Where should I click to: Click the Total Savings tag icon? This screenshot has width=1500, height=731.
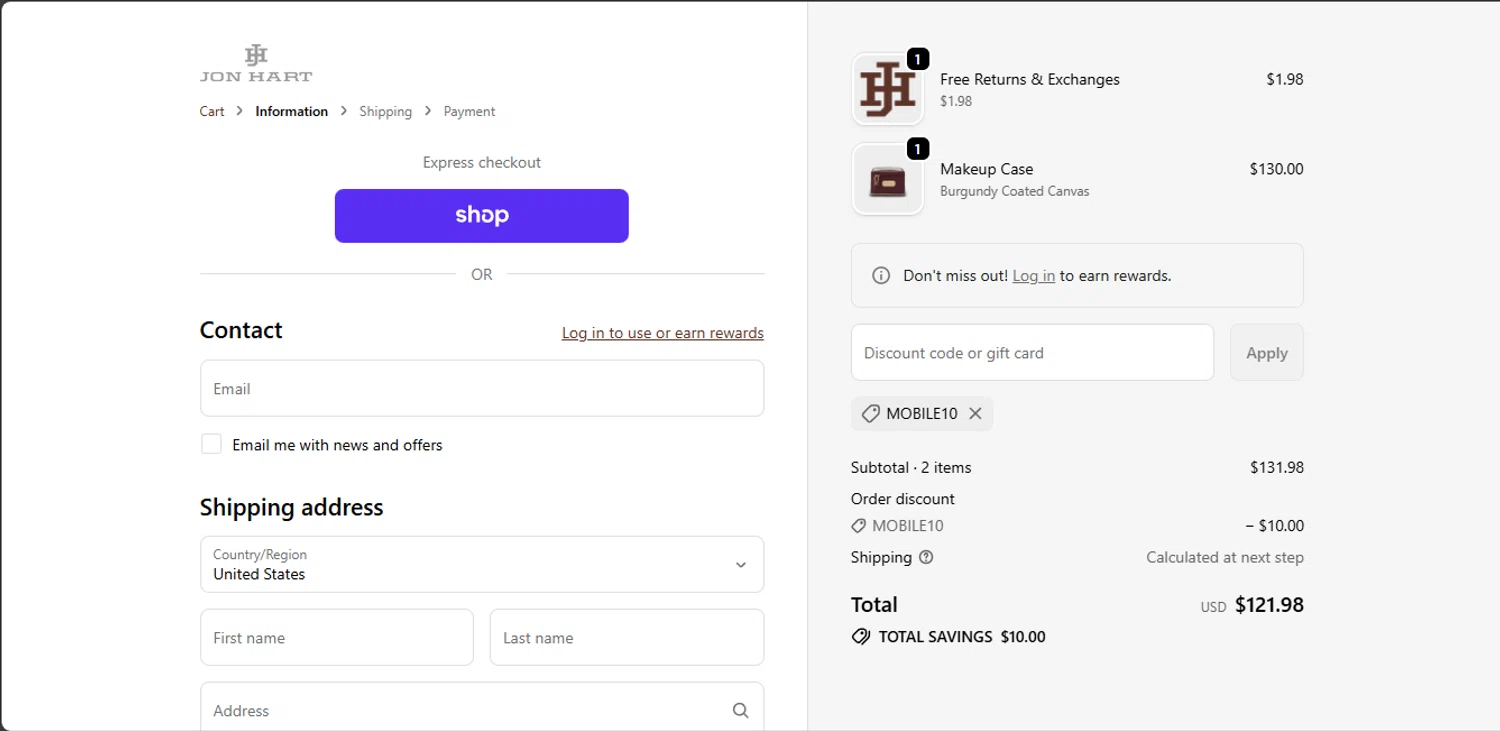[861, 636]
